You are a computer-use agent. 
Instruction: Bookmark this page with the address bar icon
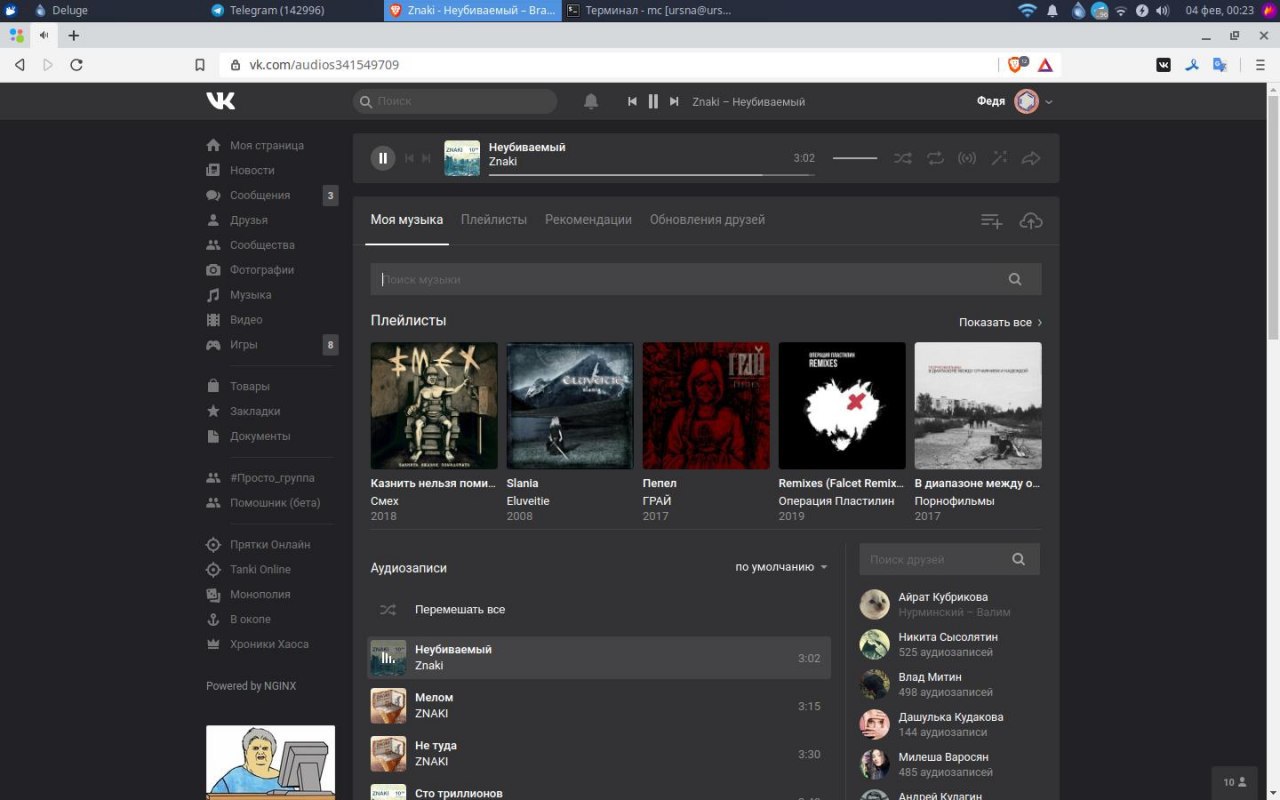click(x=200, y=65)
